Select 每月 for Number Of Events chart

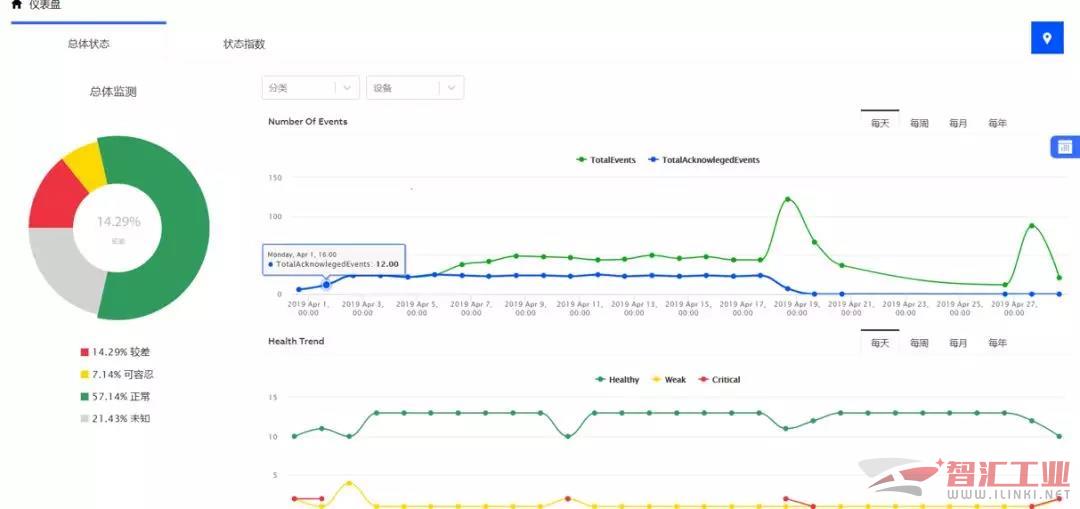pos(958,123)
